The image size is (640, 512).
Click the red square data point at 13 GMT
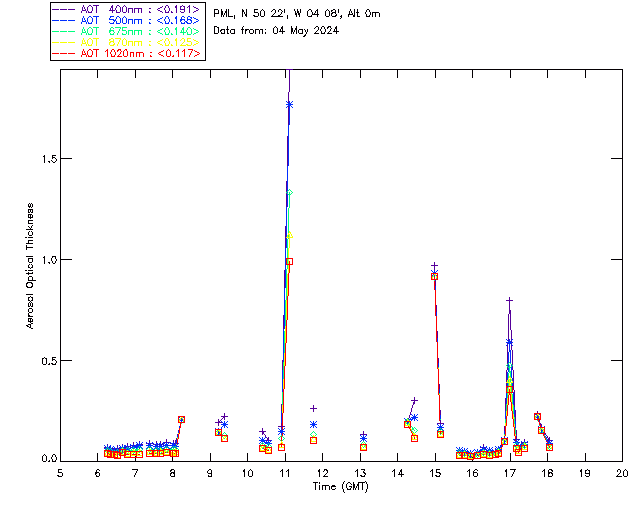(363, 447)
